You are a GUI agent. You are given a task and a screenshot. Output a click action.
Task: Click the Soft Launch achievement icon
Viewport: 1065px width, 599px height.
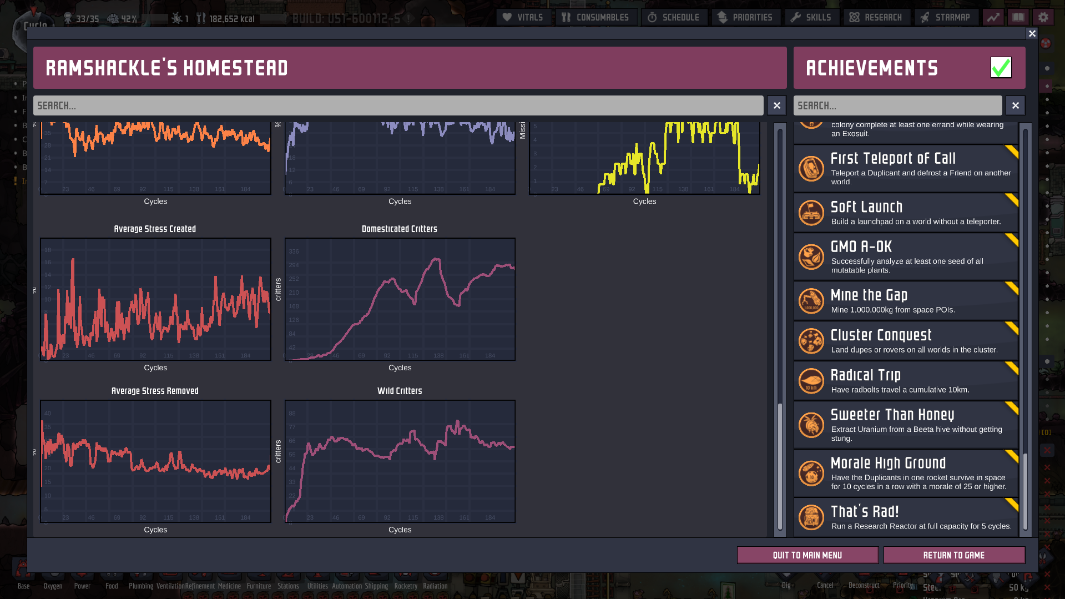(x=812, y=213)
